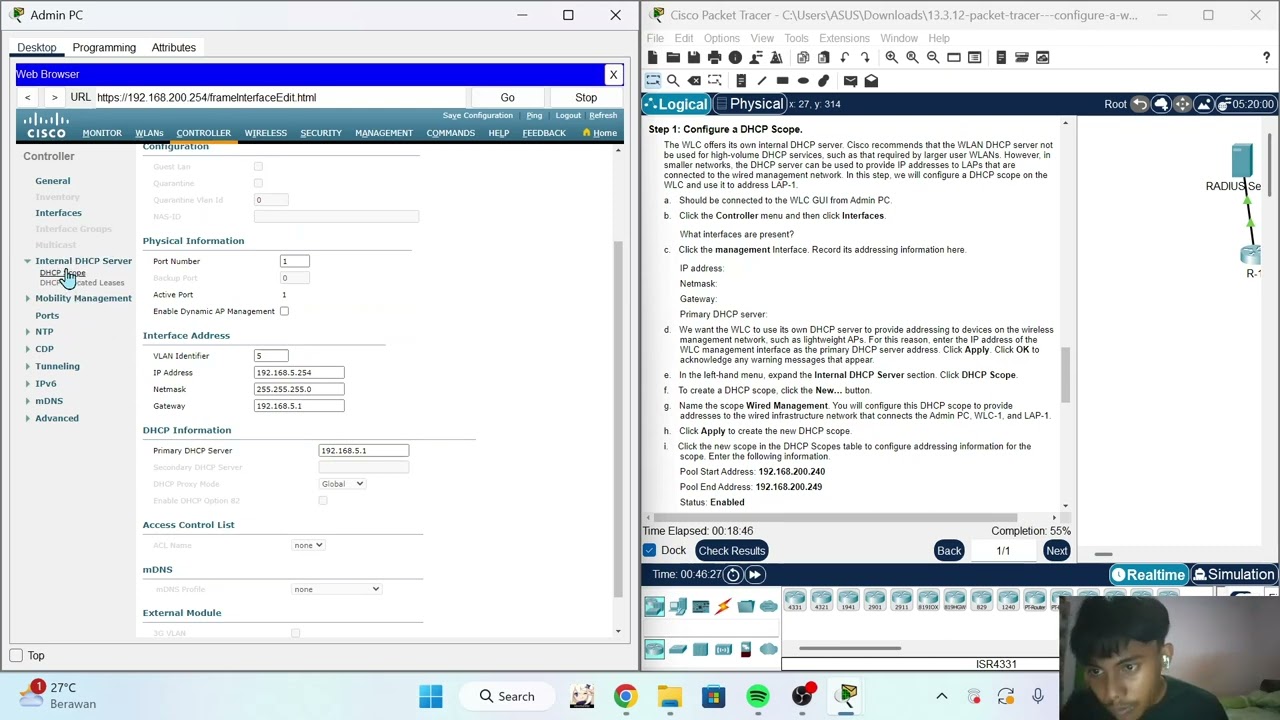The width and height of the screenshot is (1280, 720).
Task: Select Connections lightning bolt category
Action: 723,606
